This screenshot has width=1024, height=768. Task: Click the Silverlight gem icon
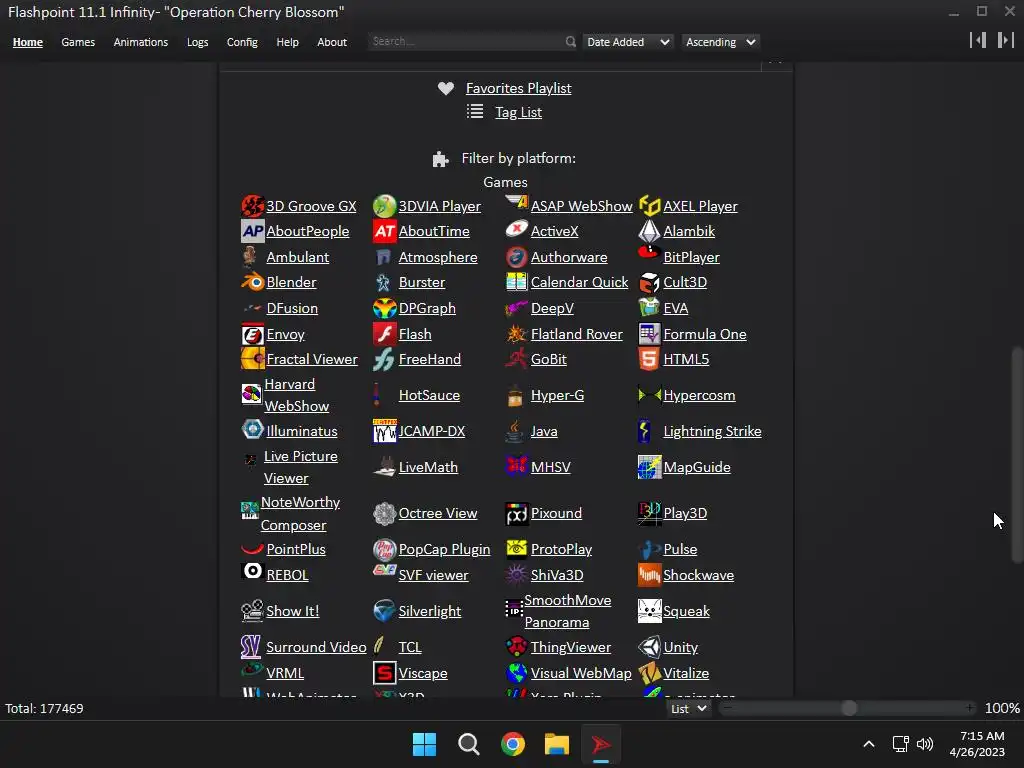click(x=384, y=611)
